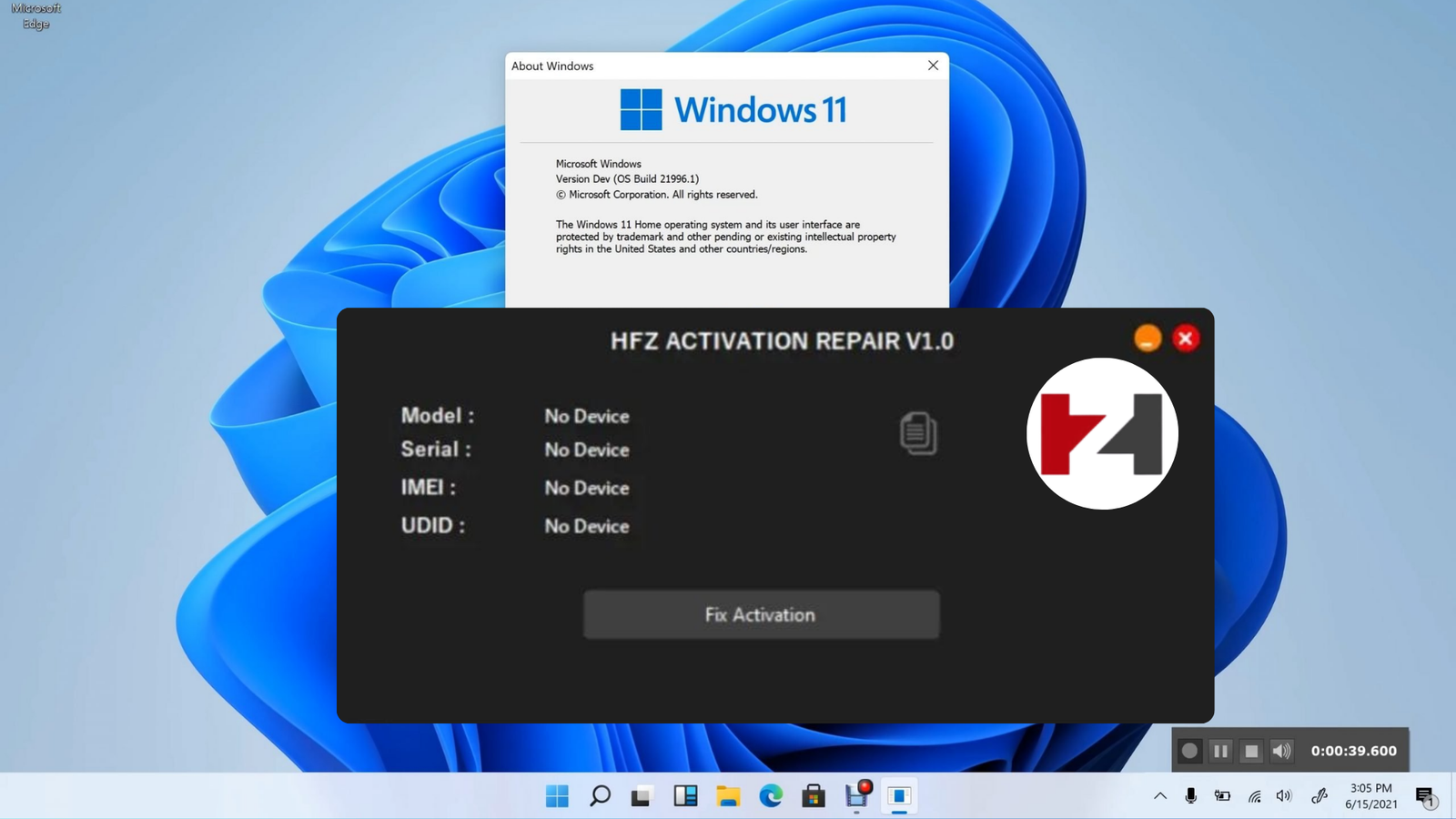This screenshot has height=819, width=1456.
Task: Expand hidden system tray icons
Action: (x=1161, y=796)
